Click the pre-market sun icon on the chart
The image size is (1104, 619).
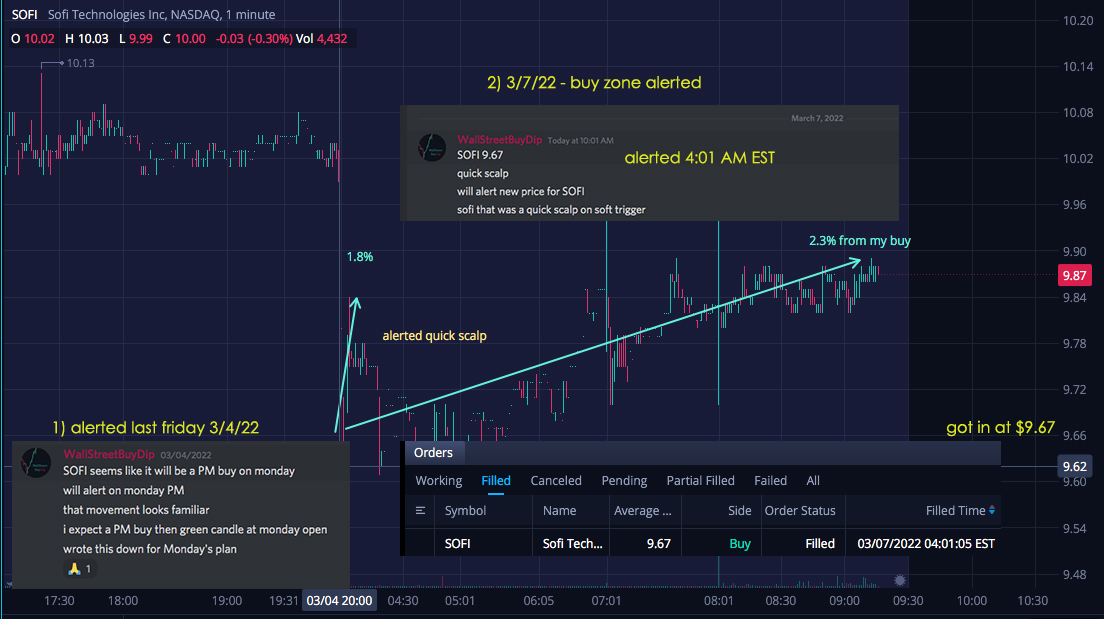click(x=900, y=580)
